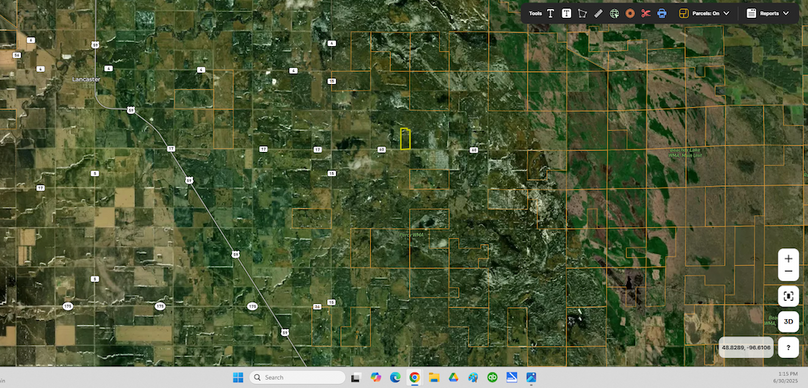Choose the red scissors cut tool

pyautogui.click(x=646, y=13)
